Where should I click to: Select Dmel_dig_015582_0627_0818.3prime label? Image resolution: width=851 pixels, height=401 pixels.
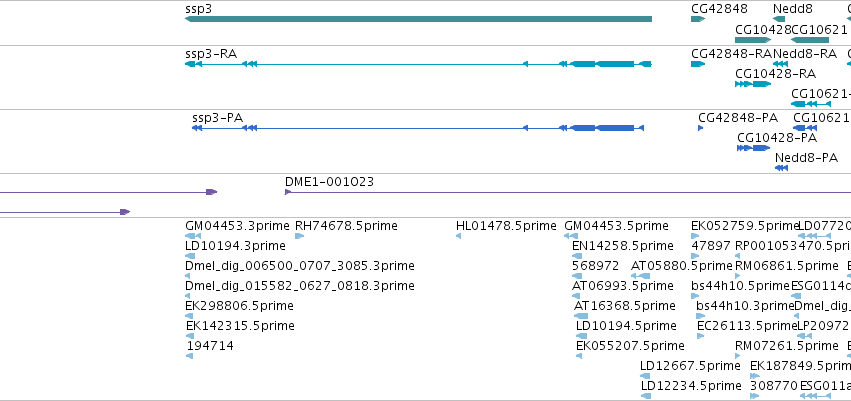coord(300,286)
